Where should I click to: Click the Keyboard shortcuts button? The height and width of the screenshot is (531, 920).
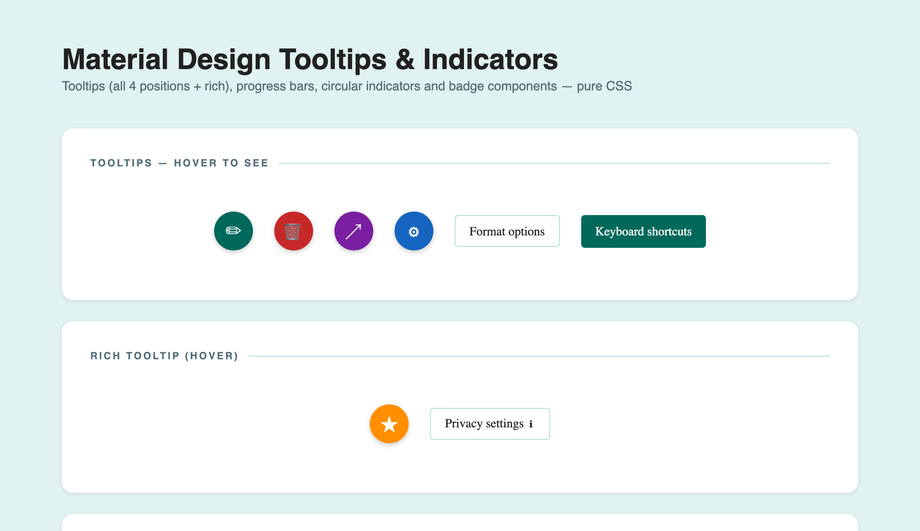coord(643,231)
